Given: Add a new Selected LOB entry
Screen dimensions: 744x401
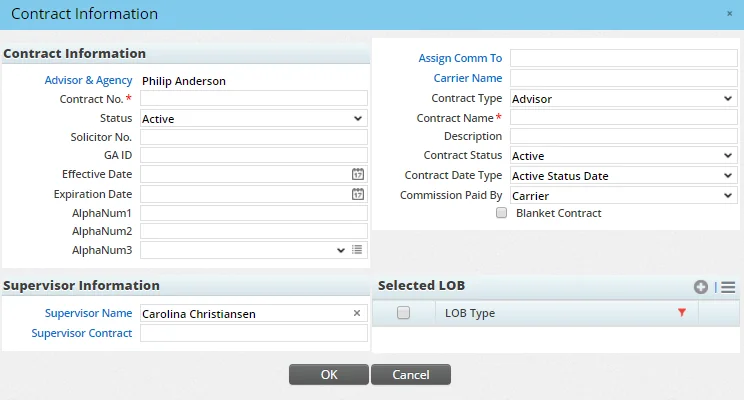Looking at the screenshot, I should coord(701,287).
